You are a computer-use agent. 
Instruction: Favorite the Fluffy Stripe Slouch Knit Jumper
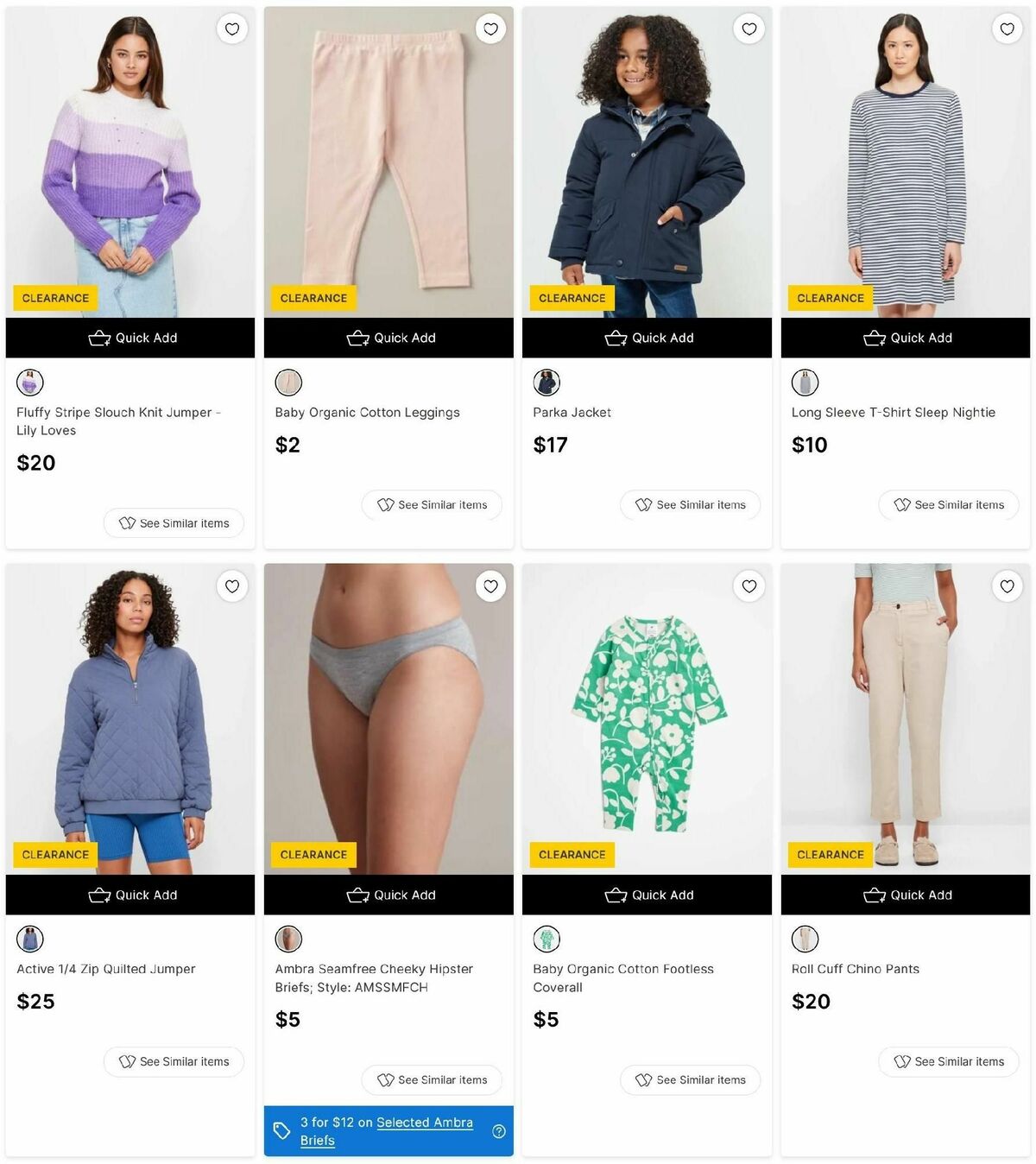pos(232,29)
